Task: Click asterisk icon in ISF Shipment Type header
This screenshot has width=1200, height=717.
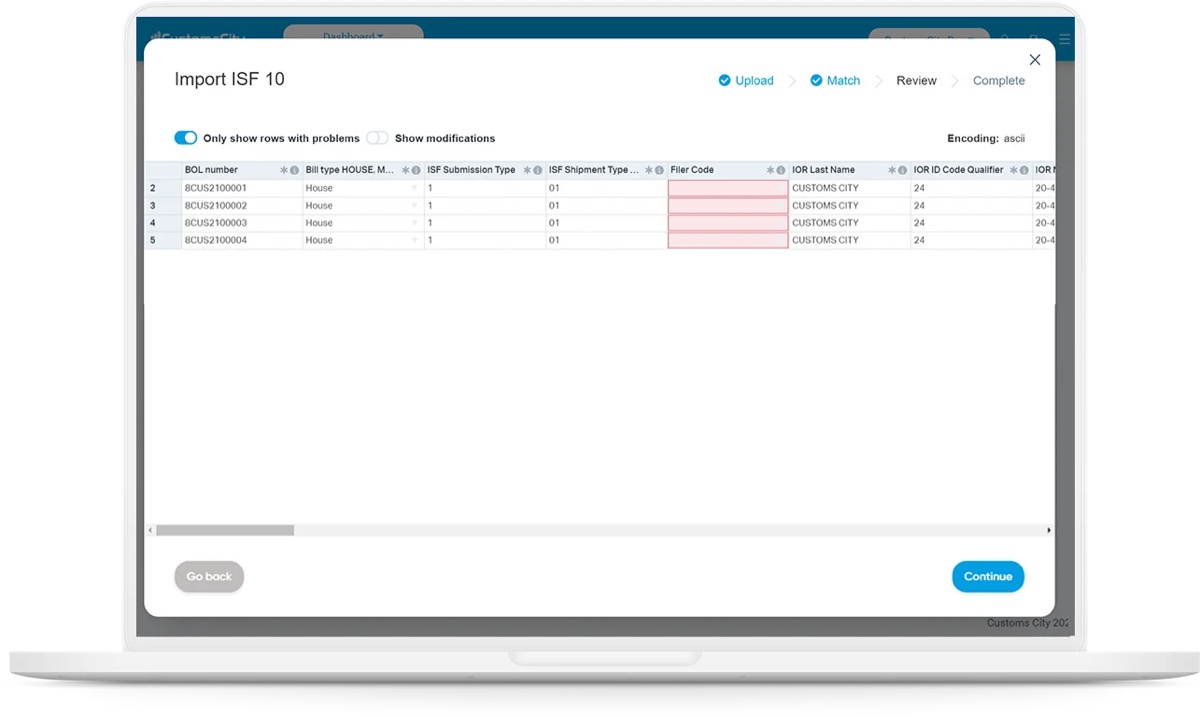Action: point(649,171)
